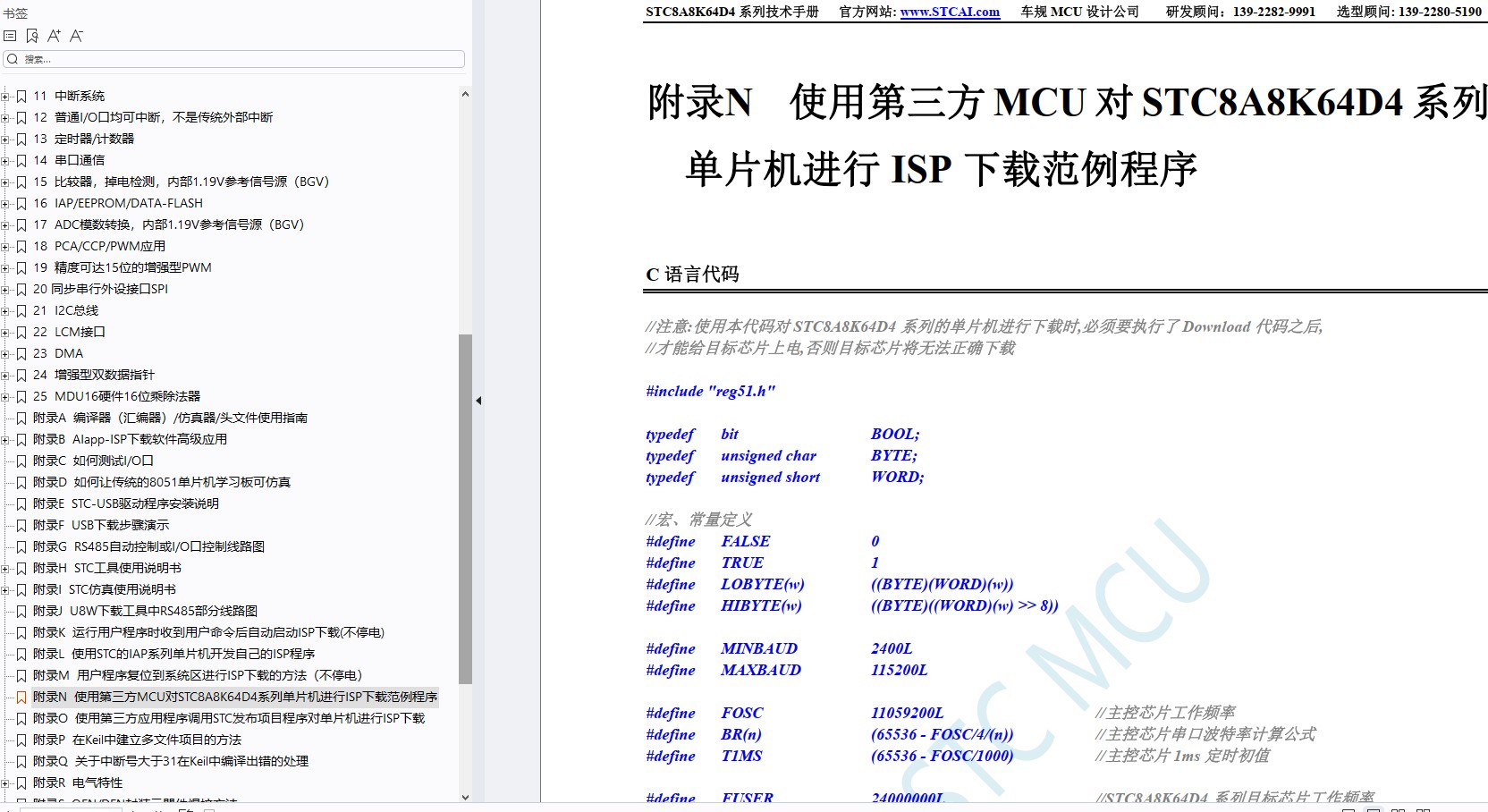This screenshot has width=1488, height=812.
Task: Expand the '14 串口通信' bookmark node
Action: pyautogui.click(x=5, y=160)
